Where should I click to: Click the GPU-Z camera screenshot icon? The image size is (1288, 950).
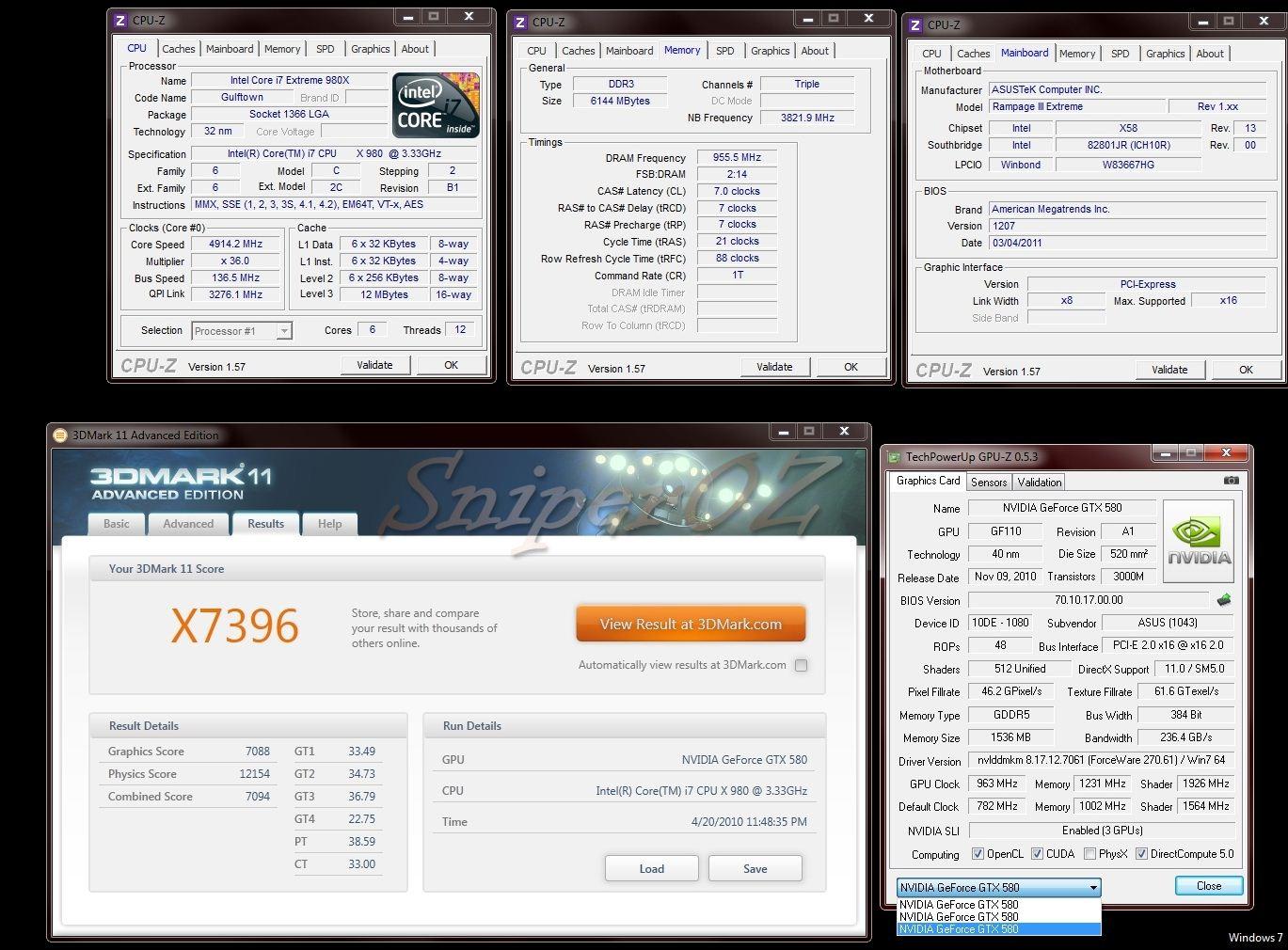click(1231, 481)
